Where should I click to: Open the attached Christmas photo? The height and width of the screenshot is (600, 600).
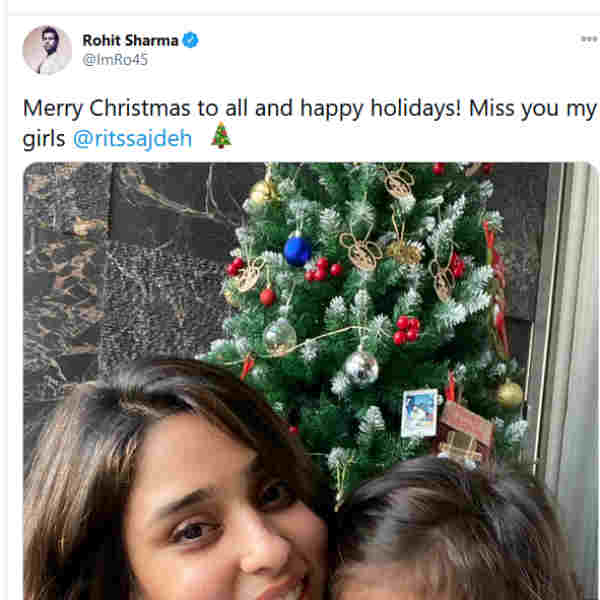tap(311, 381)
